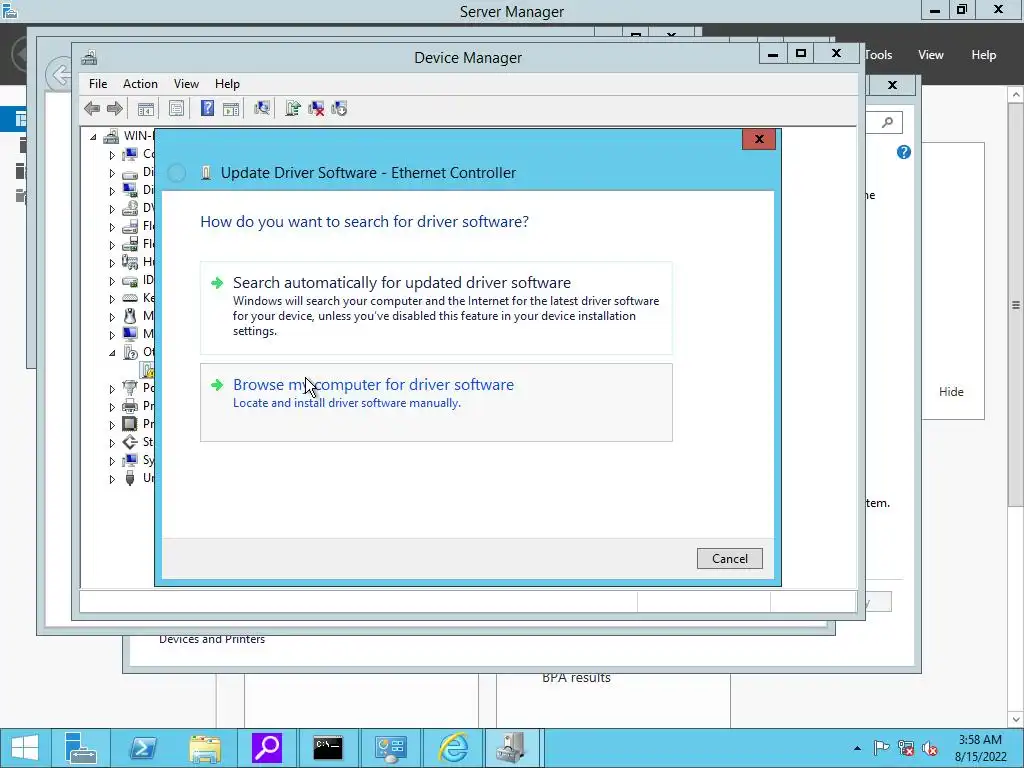Viewport: 1024px width, 768px height.
Task: Click the blue Help question mark toolbar icon
Action: pos(207,108)
